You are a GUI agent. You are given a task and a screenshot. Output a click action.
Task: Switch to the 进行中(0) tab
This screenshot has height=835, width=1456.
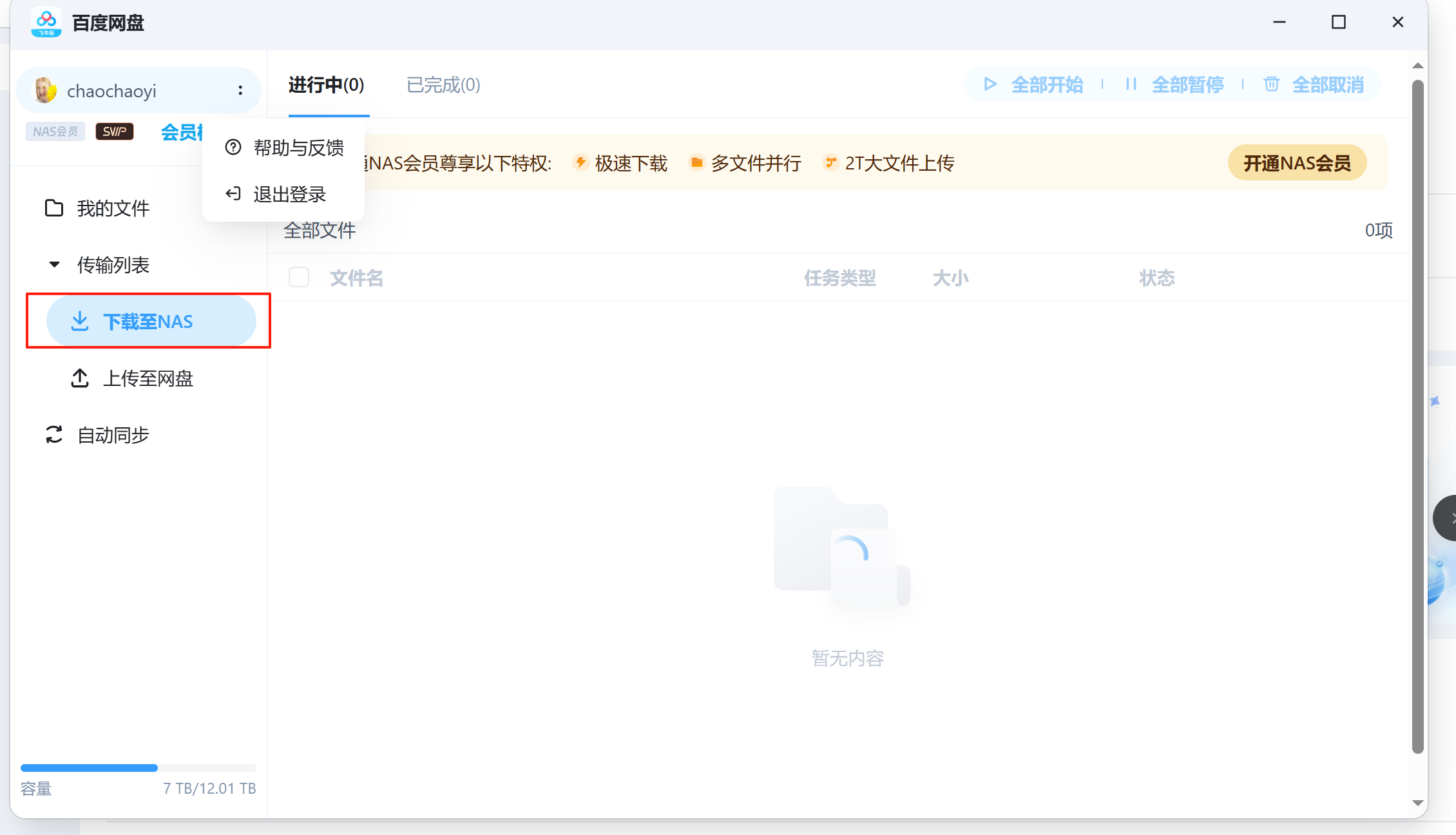pyautogui.click(x=327, y=85)
